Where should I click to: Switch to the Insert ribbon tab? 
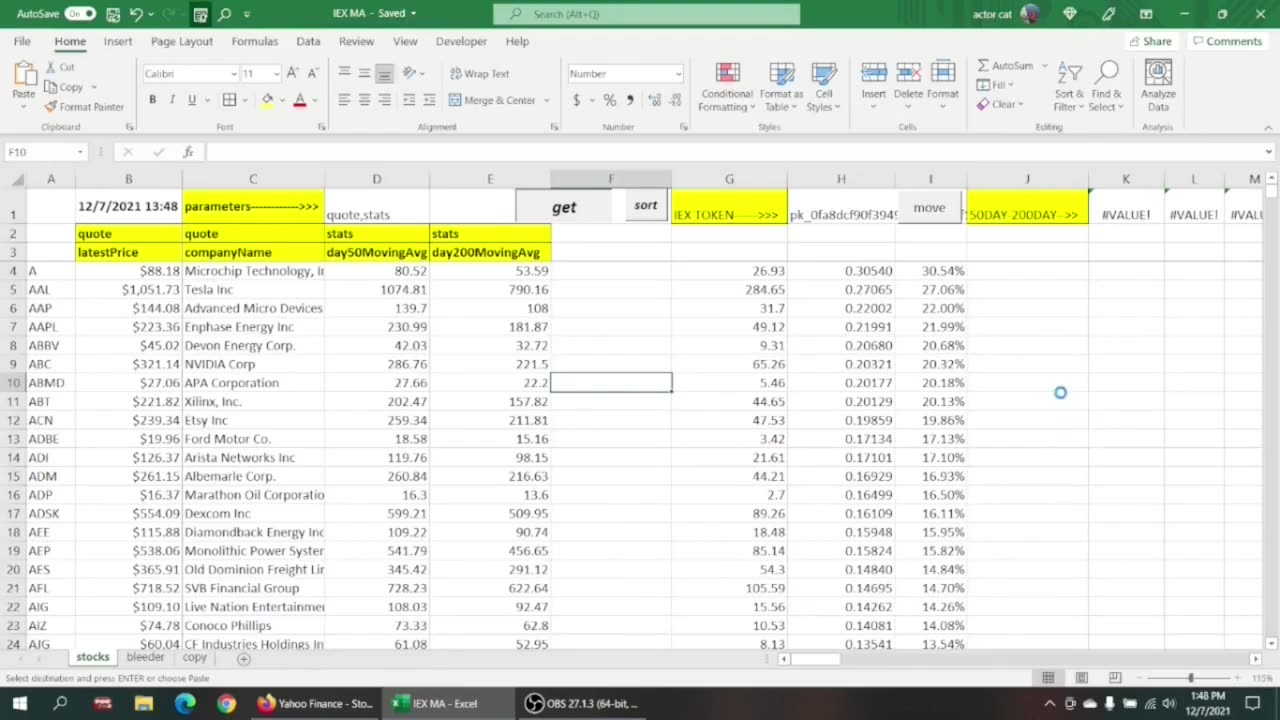pos(118,41)
